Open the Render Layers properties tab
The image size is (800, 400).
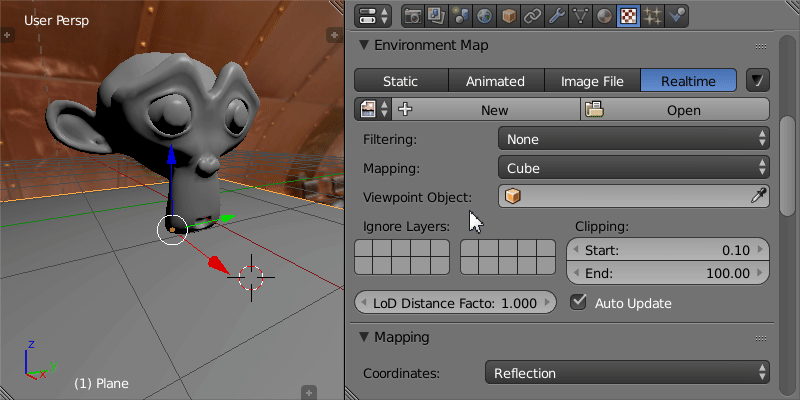[437, 16]
